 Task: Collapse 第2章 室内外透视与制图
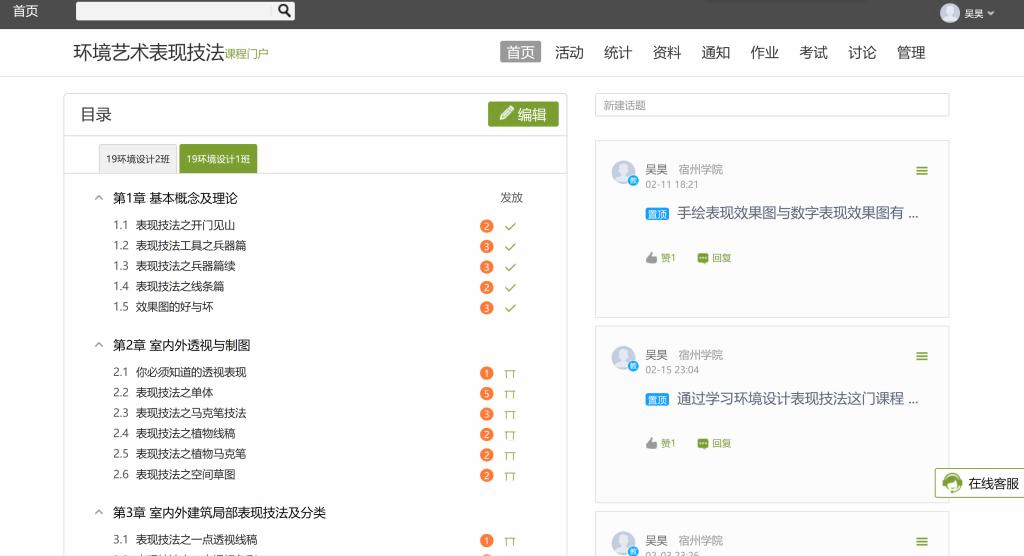99,345
